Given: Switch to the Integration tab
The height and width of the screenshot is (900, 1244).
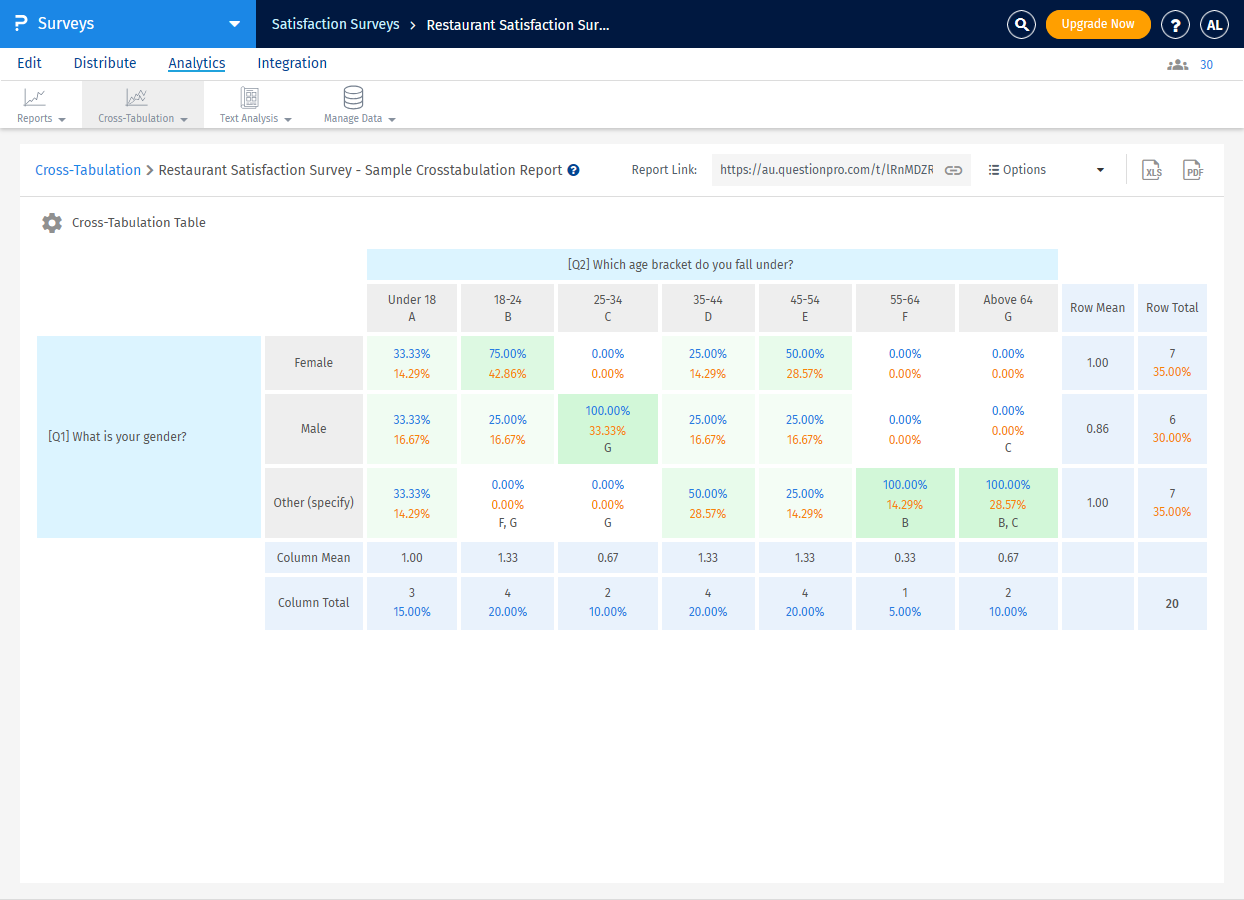Looking at the screenshot, I should click(x=292, y=63).
